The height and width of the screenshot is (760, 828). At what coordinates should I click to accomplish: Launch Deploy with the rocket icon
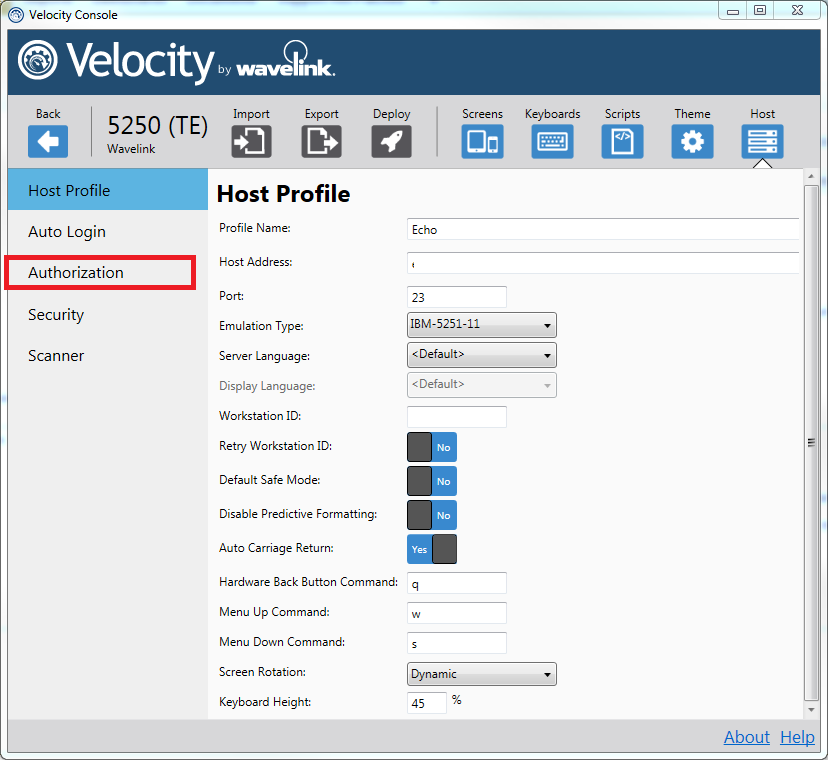391,141
